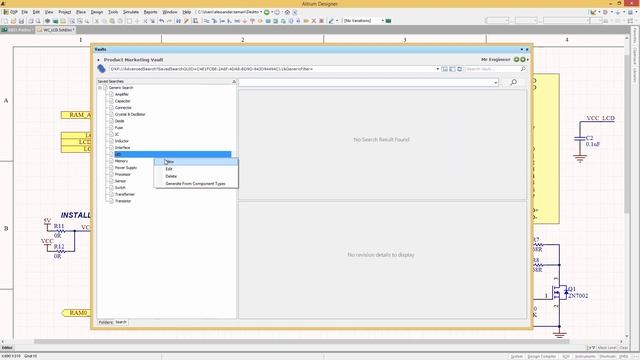Select the Connector saved search
The width and height of the screenshot is (640, 360).
123,108
